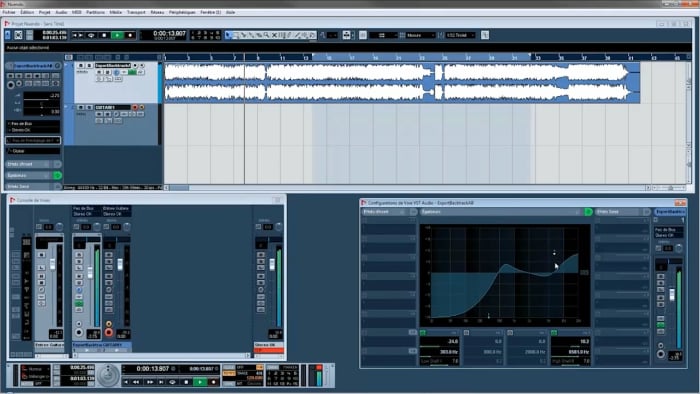Click Record in the project toolbar

(x=130, y=35)
